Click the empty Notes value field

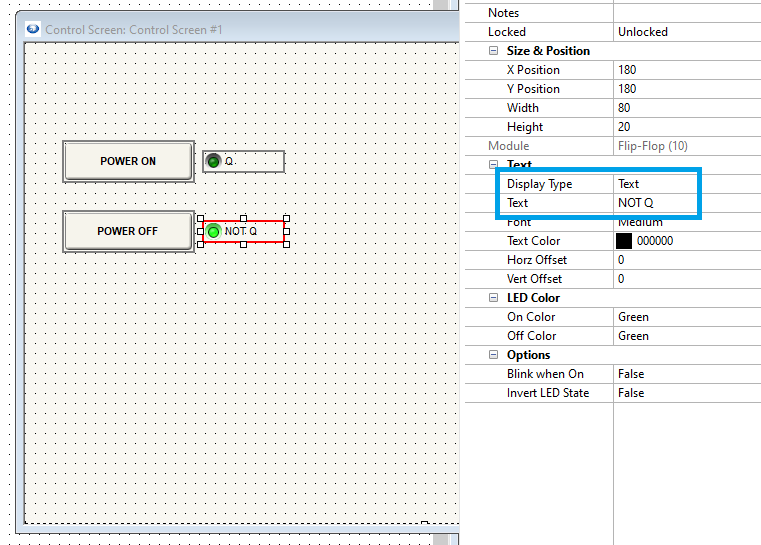point(687,13)
